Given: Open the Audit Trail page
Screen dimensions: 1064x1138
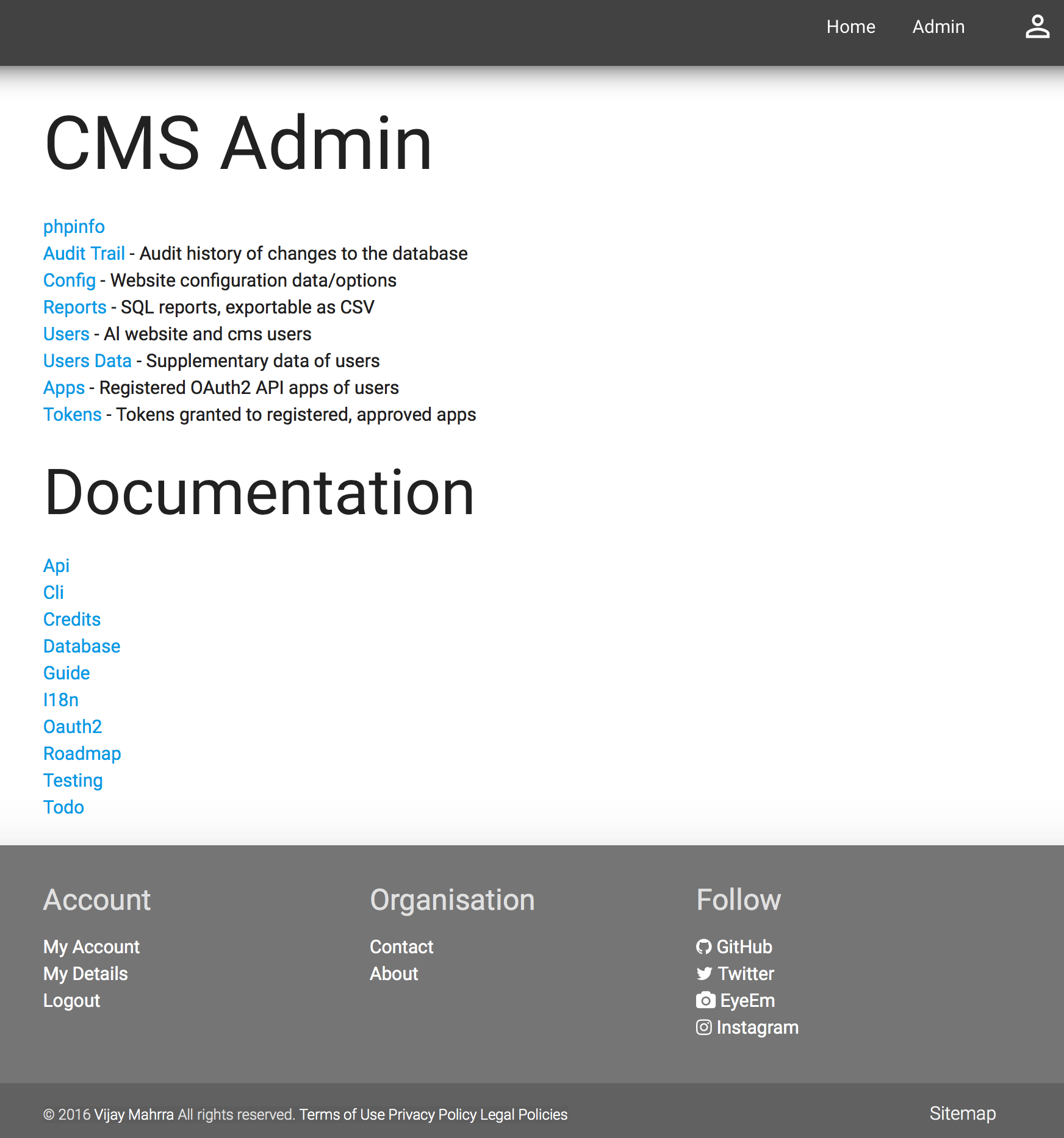Looking at the screenshot, I should [x=84, y=253].
